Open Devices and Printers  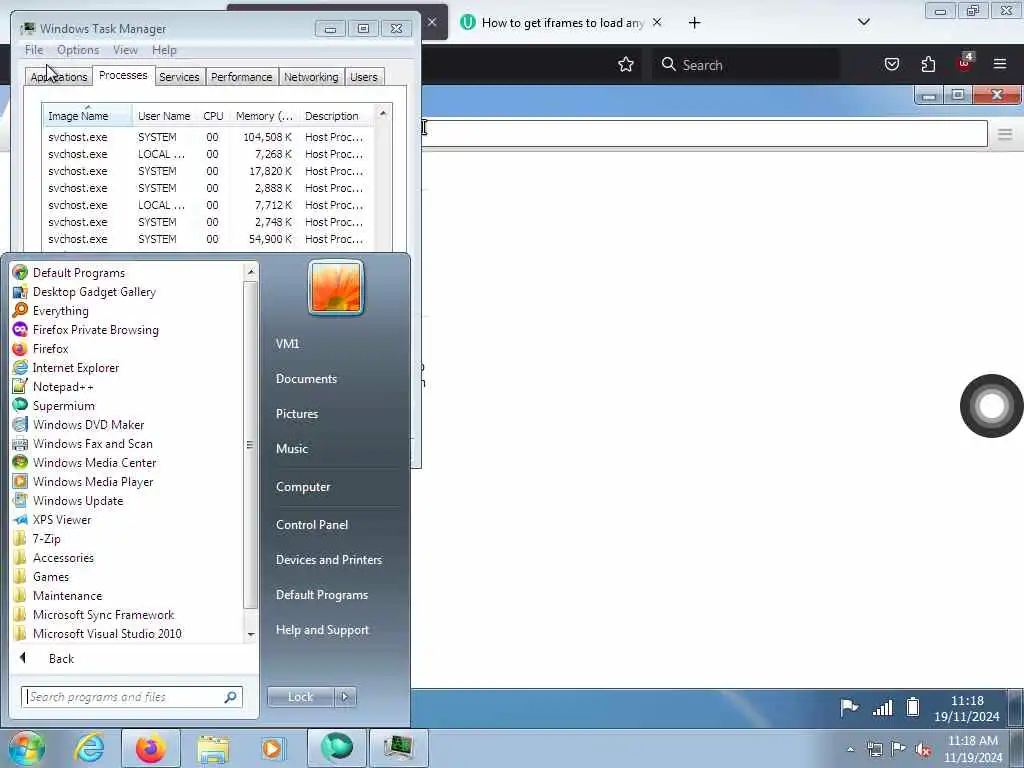point(328,560)
